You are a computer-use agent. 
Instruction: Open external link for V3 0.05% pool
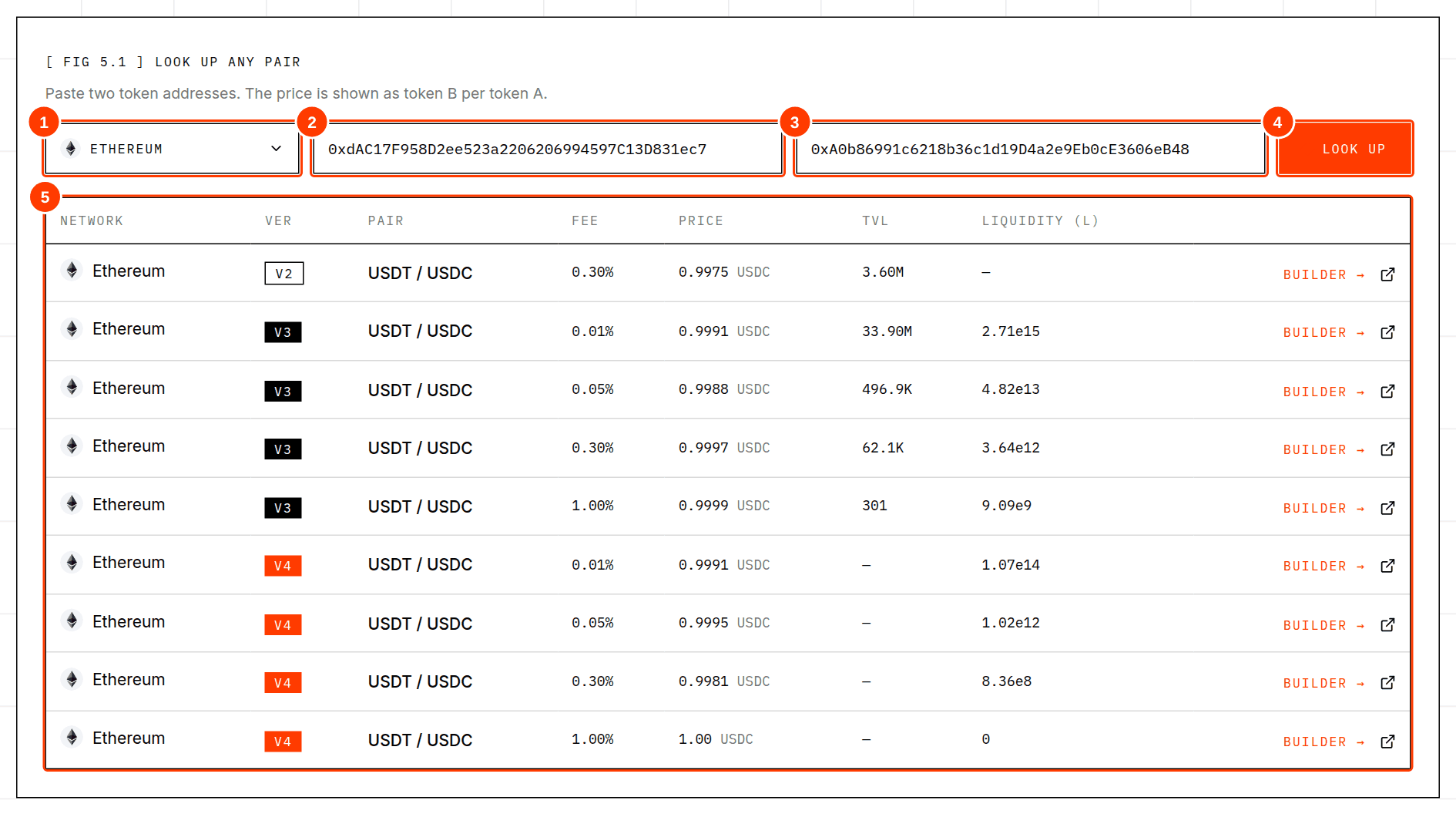[1387, 392]
